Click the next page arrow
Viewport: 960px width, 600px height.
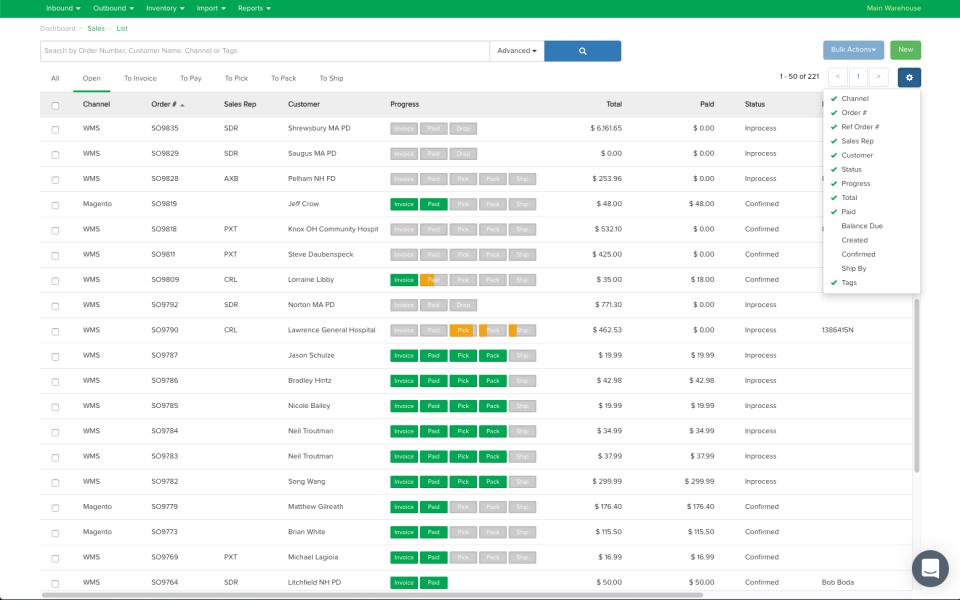(x=879, y=76)
